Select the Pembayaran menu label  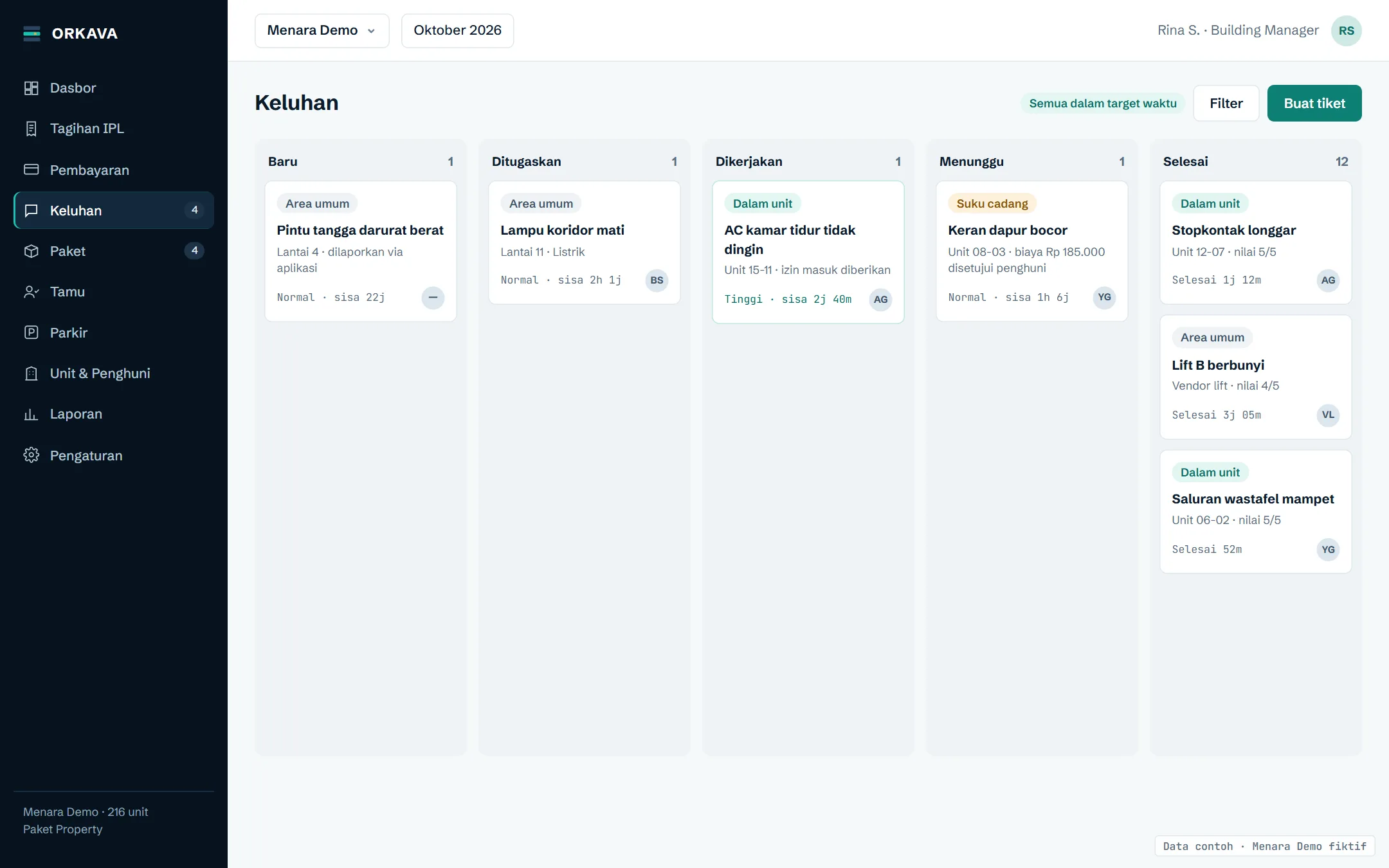(x=89, y=170)
